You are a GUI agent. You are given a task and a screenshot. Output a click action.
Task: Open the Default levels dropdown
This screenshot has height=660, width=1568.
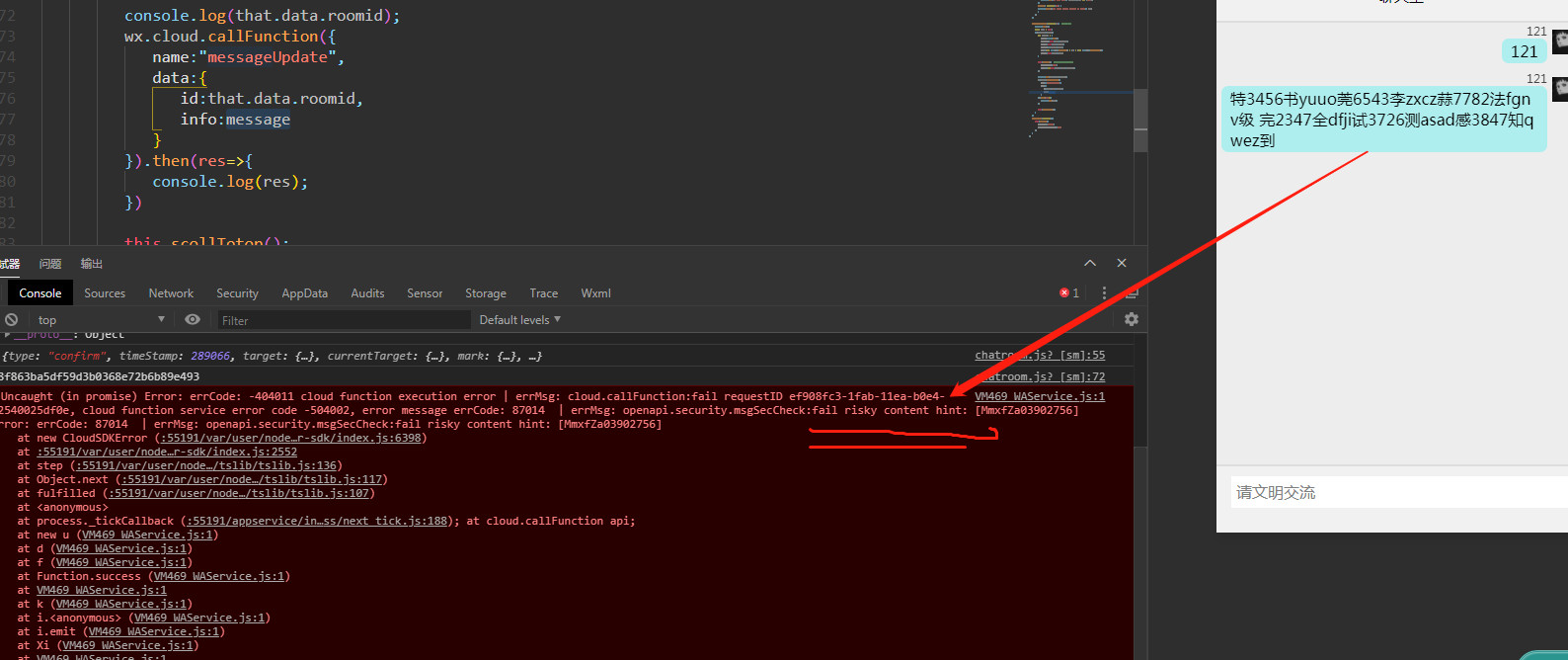[520, 320]
